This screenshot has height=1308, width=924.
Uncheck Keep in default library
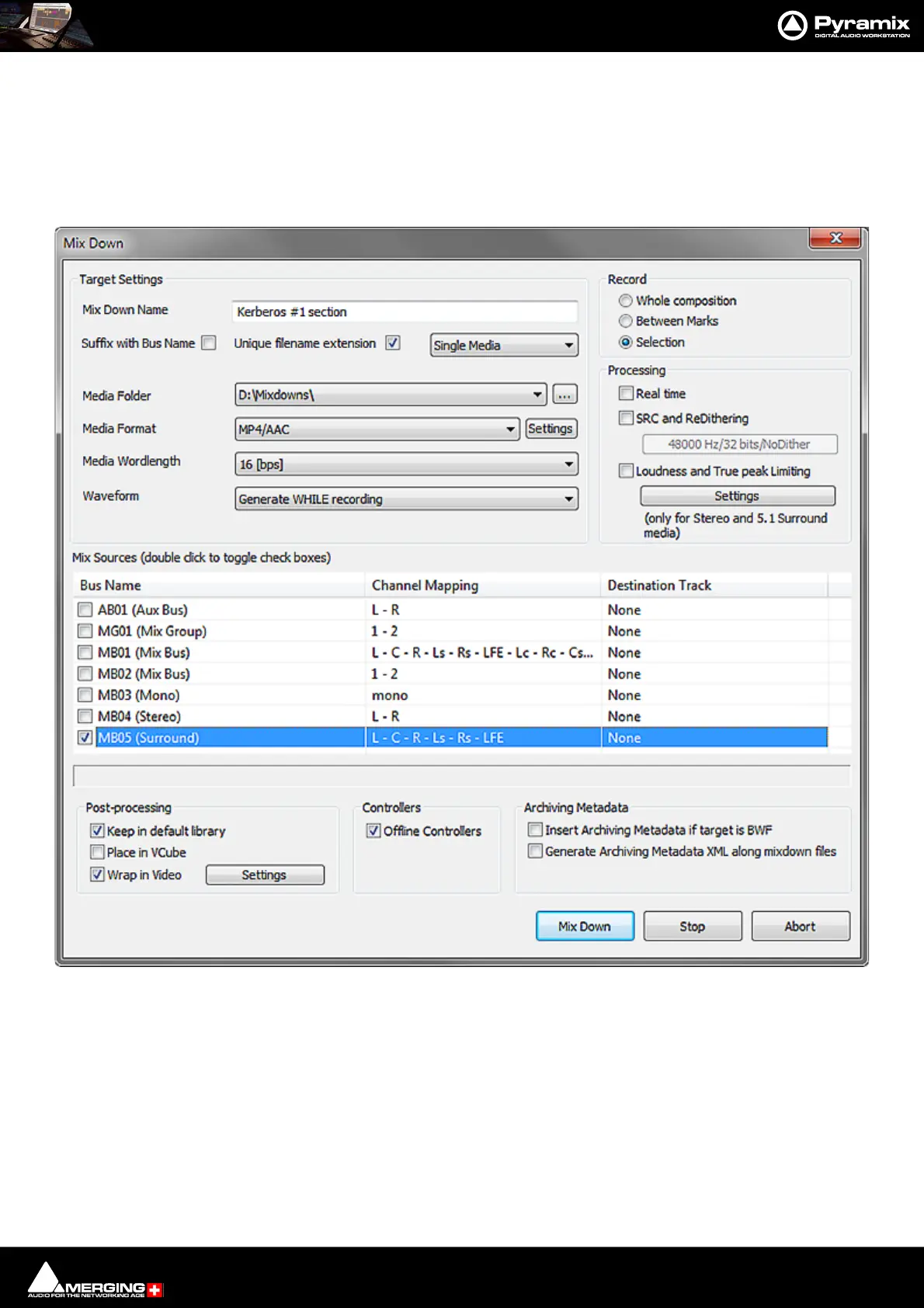[x=97, y=830]
